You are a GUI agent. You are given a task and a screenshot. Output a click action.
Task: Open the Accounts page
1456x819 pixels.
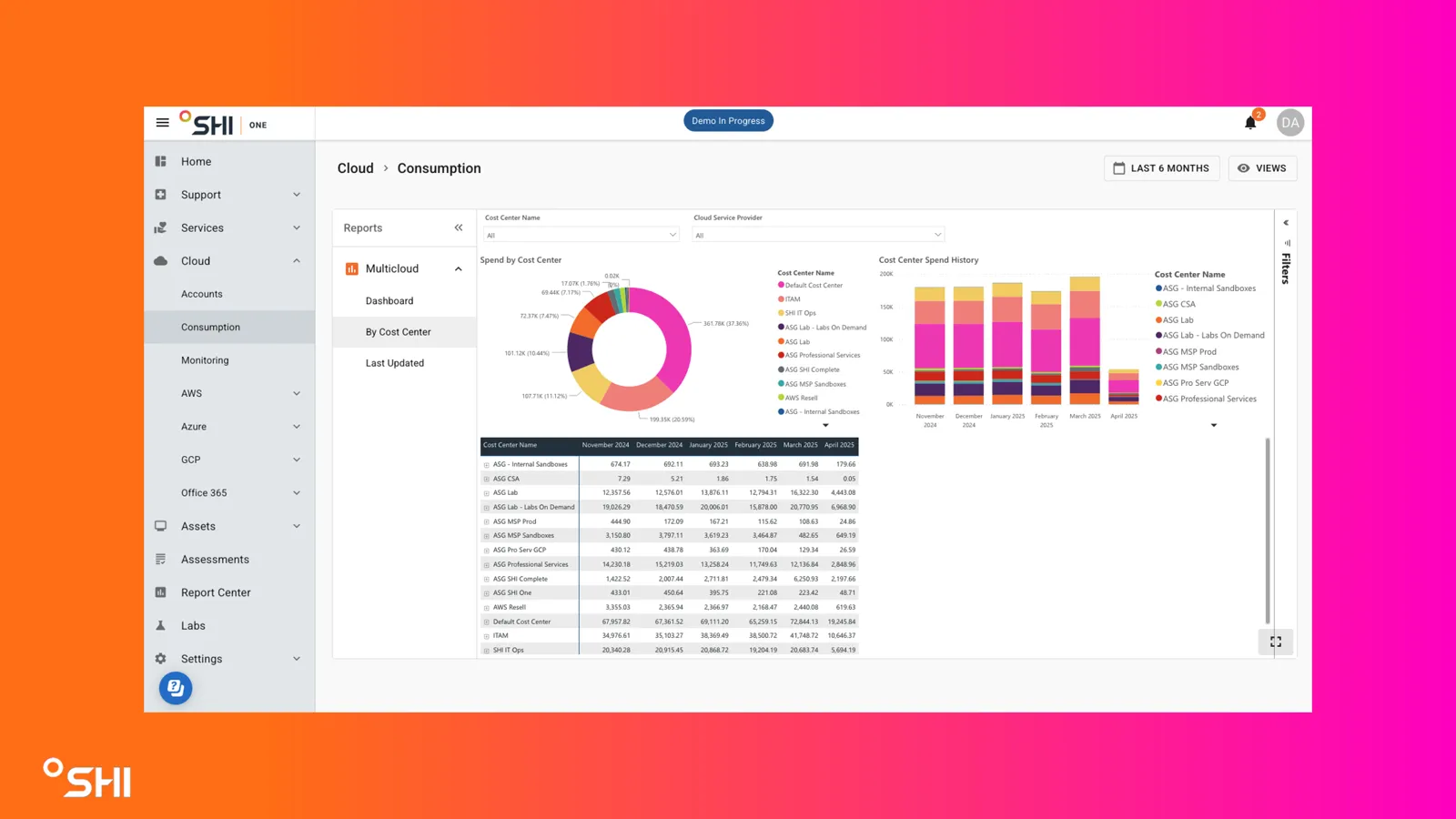click(x=202, y=294)
